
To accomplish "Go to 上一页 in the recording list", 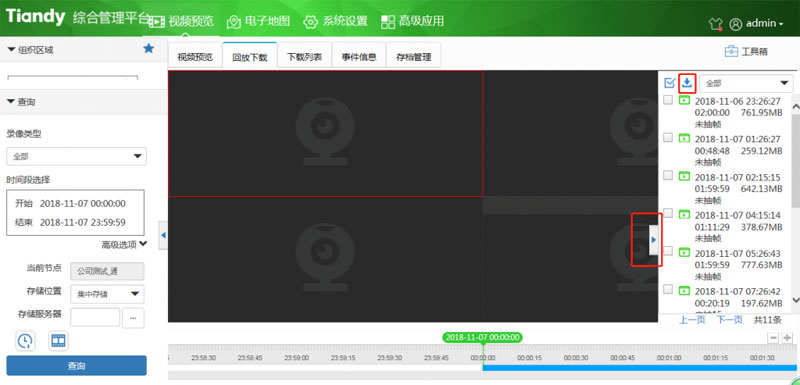I will point(692,320).
